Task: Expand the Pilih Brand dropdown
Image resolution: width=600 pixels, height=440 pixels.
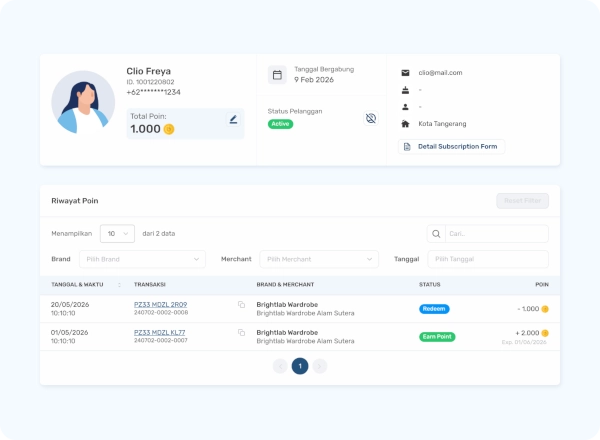Action: pyautogui.click(x=142, y=259)
